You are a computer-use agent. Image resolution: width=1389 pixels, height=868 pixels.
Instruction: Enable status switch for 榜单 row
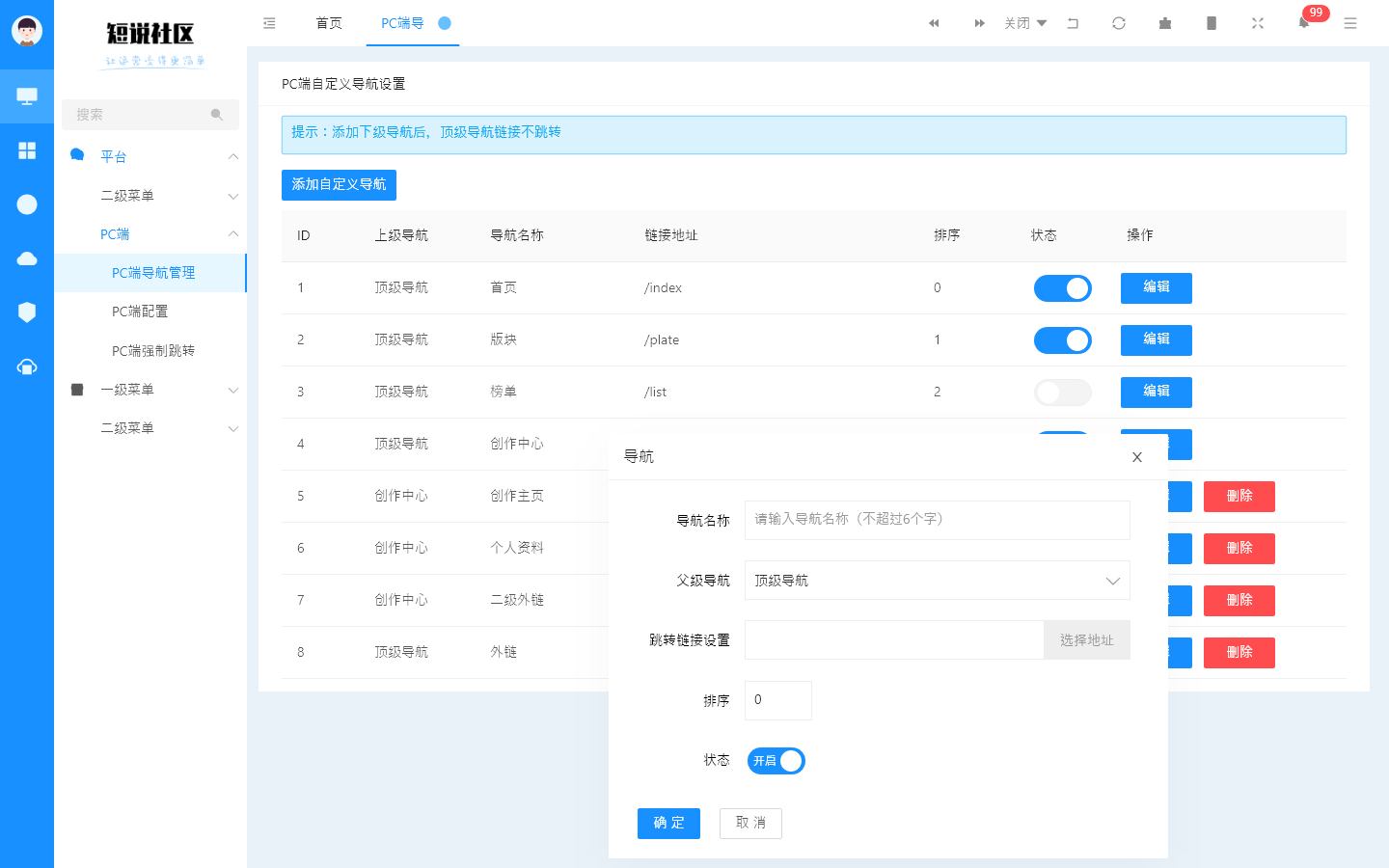pos(1063,393)
